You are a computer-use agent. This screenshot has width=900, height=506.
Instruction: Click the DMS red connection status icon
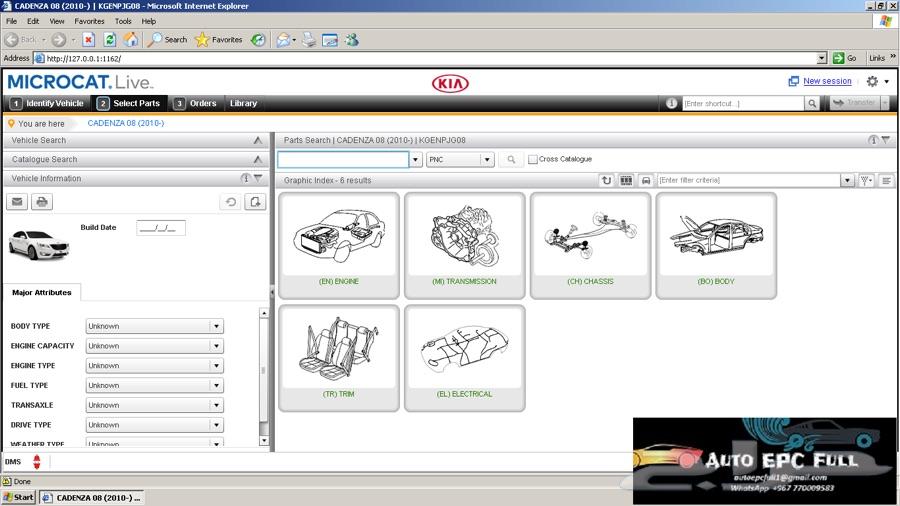click(x=37, y=462)
